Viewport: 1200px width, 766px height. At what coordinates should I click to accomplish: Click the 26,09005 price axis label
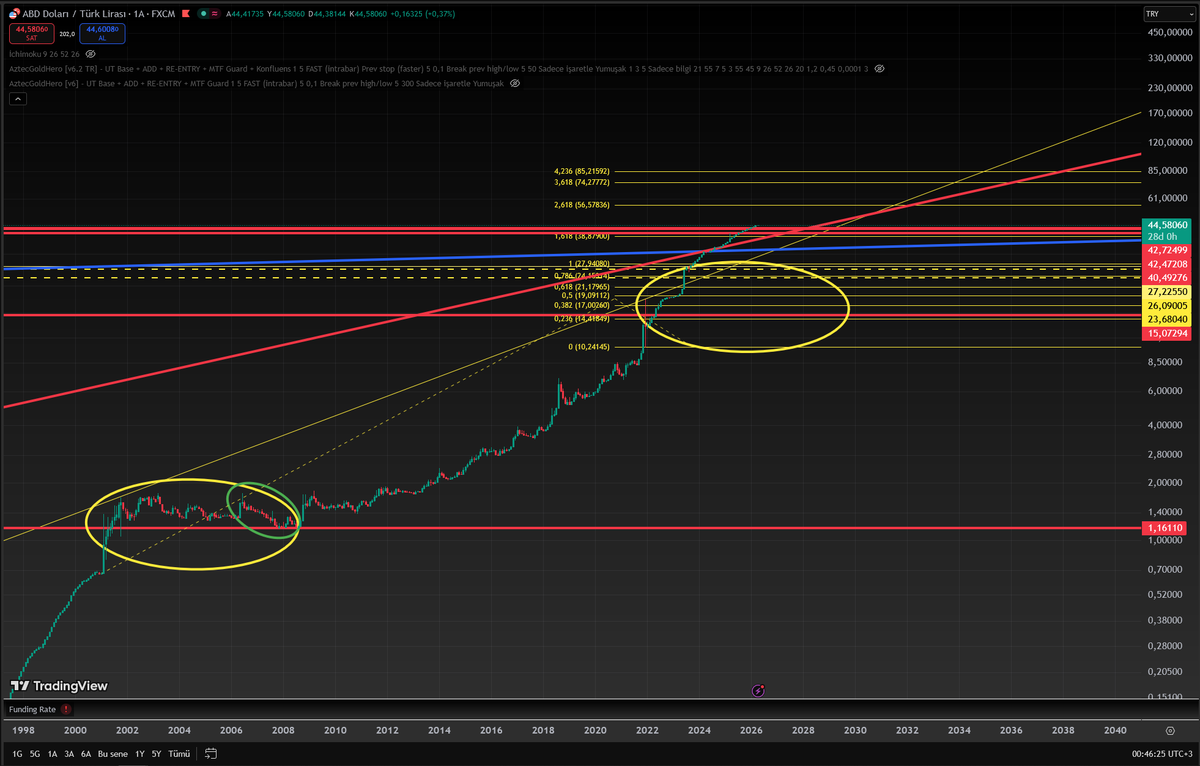(x=1167, y=305)
